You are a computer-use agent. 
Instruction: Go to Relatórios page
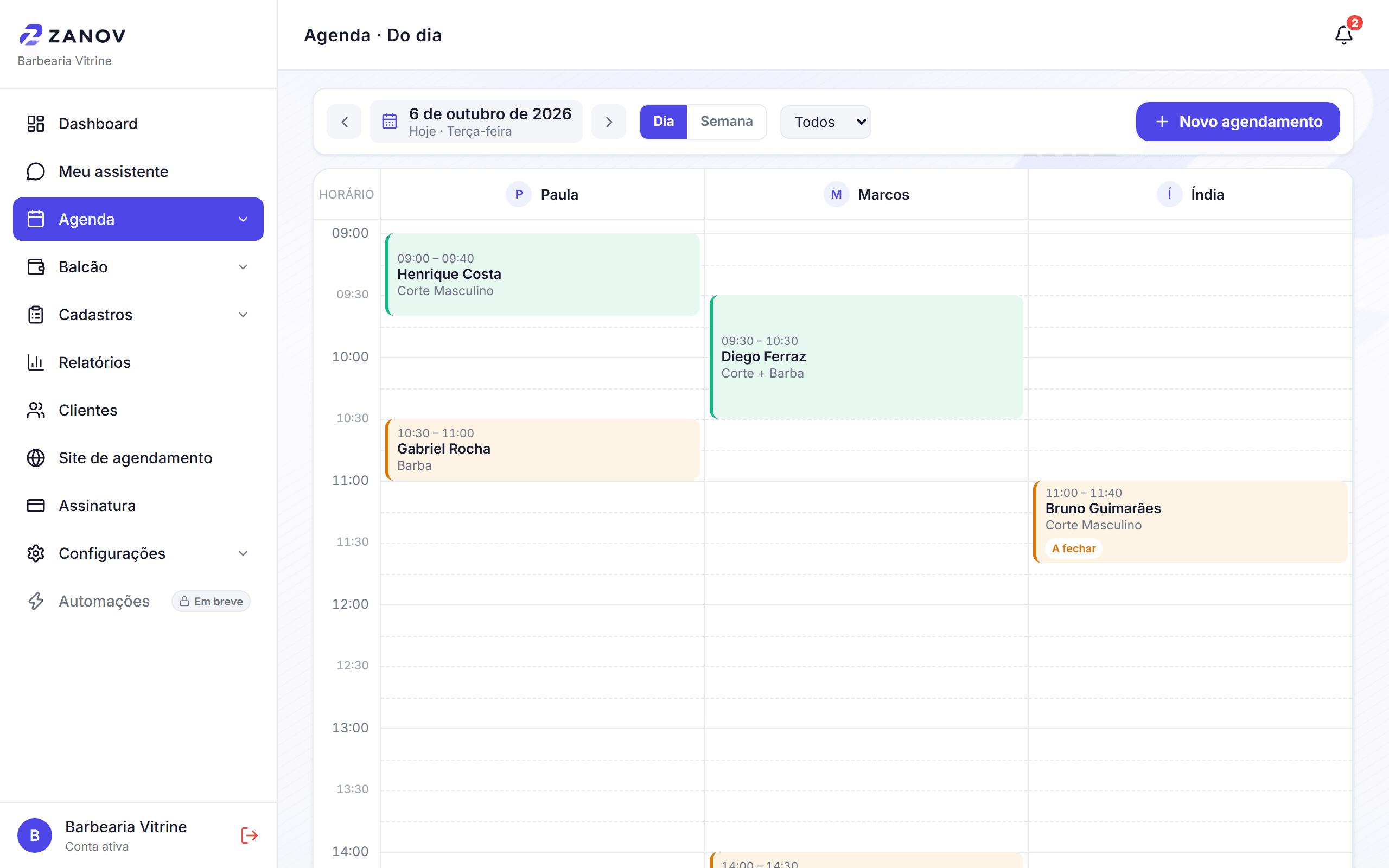(x=138, y=362)
